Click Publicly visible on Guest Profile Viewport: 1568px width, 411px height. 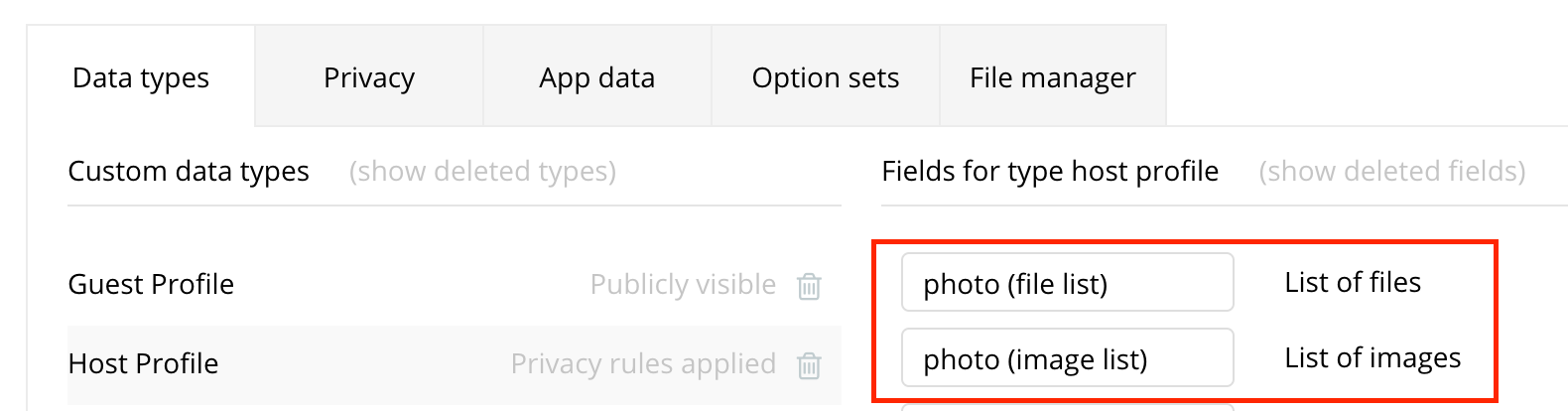683,285
